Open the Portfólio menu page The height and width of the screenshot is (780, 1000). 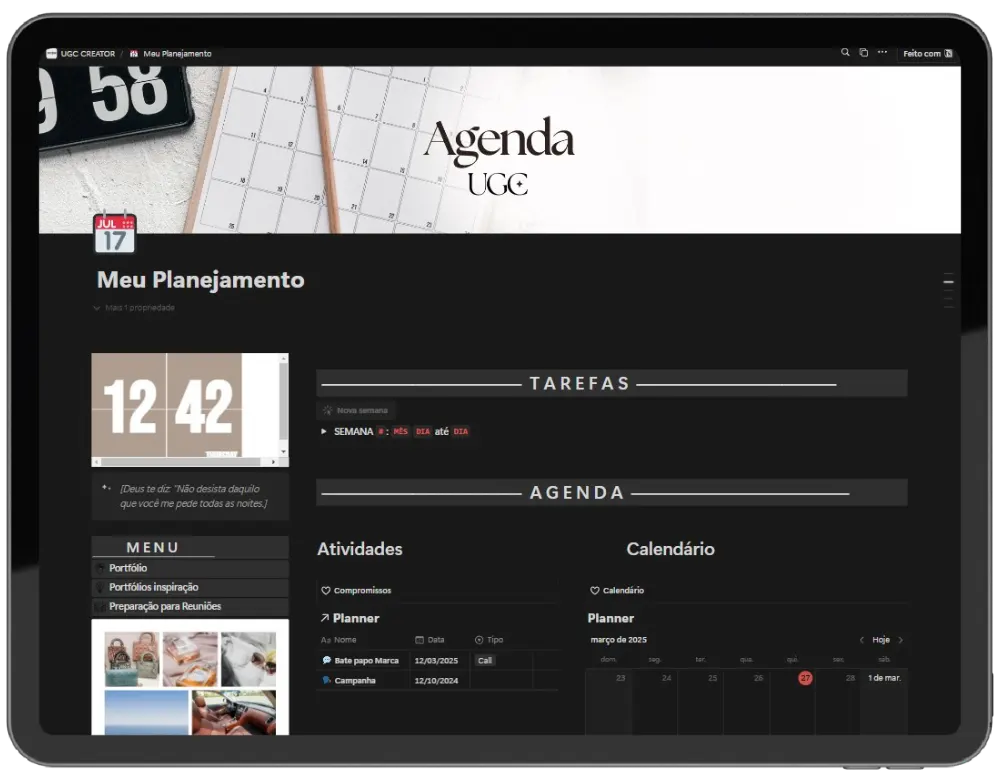coord(128,568)
